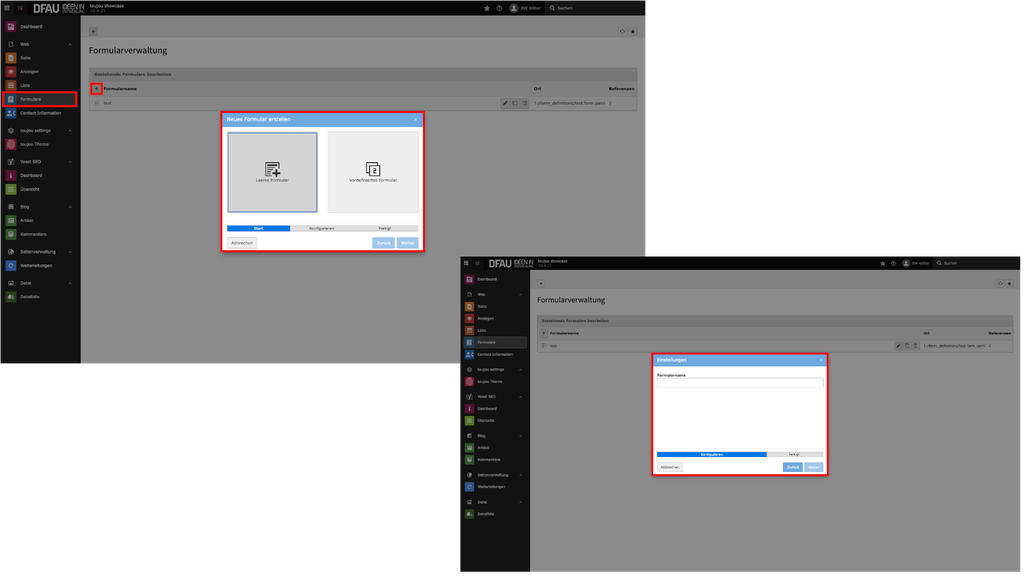Image resolution: width=1024 pixels, height=576 pixels.
Task: Open the Seite module in the upper-left sidebar
Action: tap(25, 58)
